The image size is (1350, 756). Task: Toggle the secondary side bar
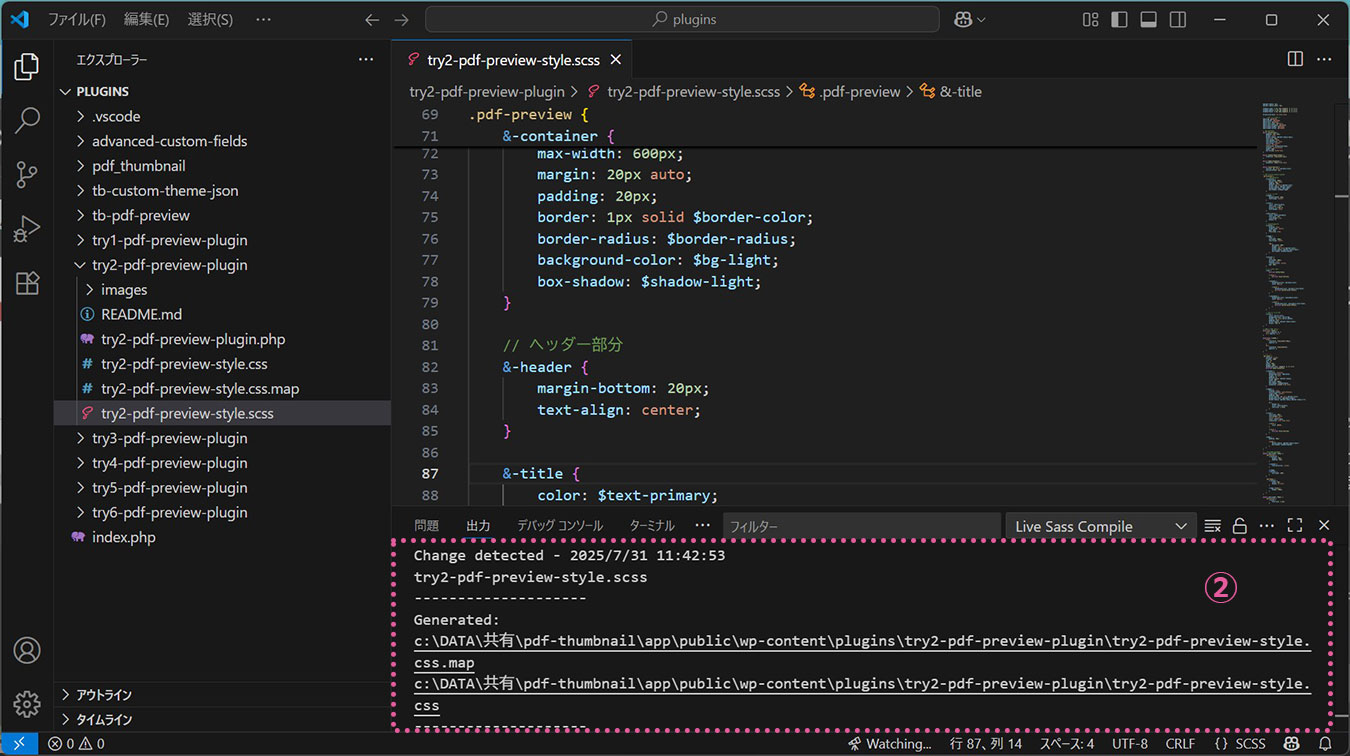pyautogui.click(x=1178, y=19)
